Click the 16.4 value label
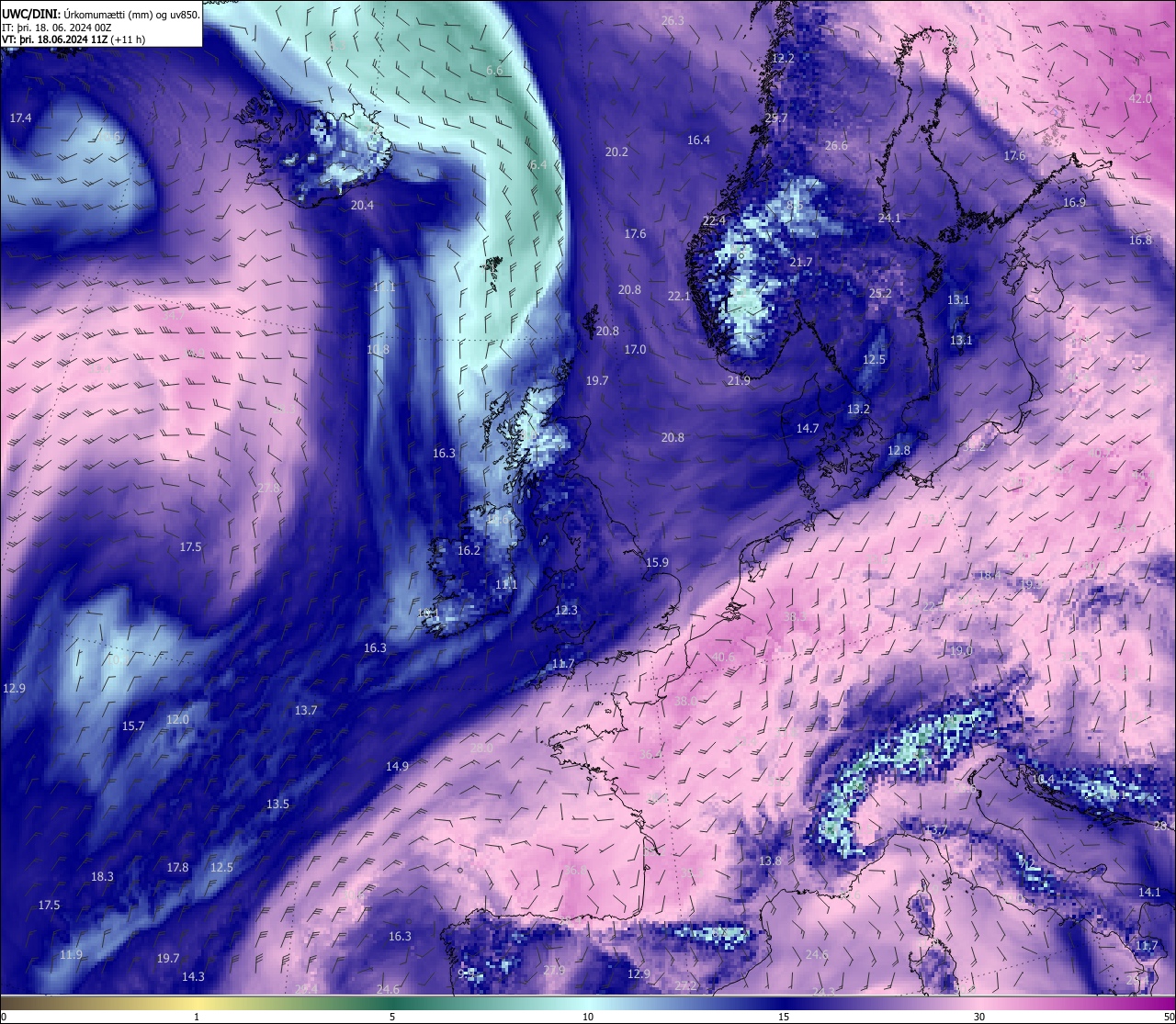 pyautogui.click(x=698, y=141)
